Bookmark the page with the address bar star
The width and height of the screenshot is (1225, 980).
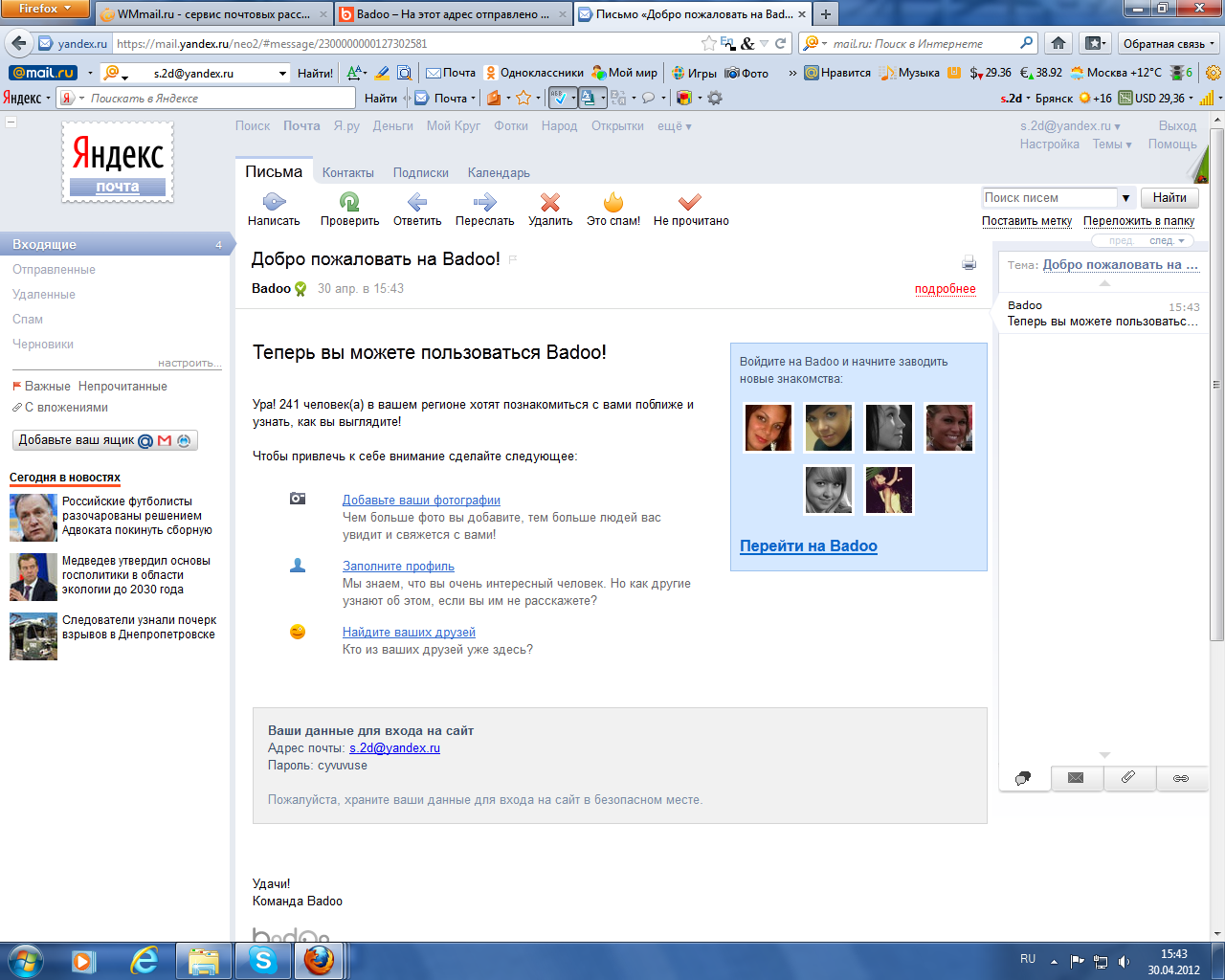click(x=708, y=43)
